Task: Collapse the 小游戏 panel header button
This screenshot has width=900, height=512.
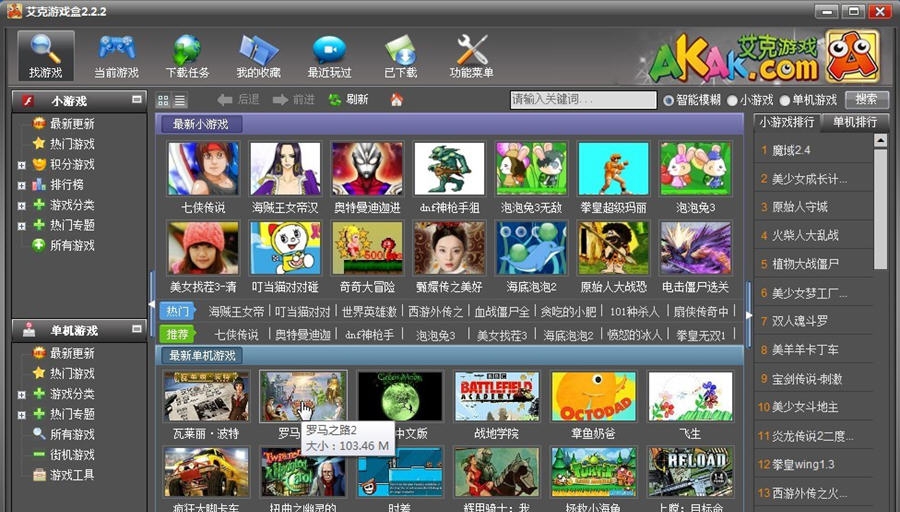Action: (x=137, y=99)
